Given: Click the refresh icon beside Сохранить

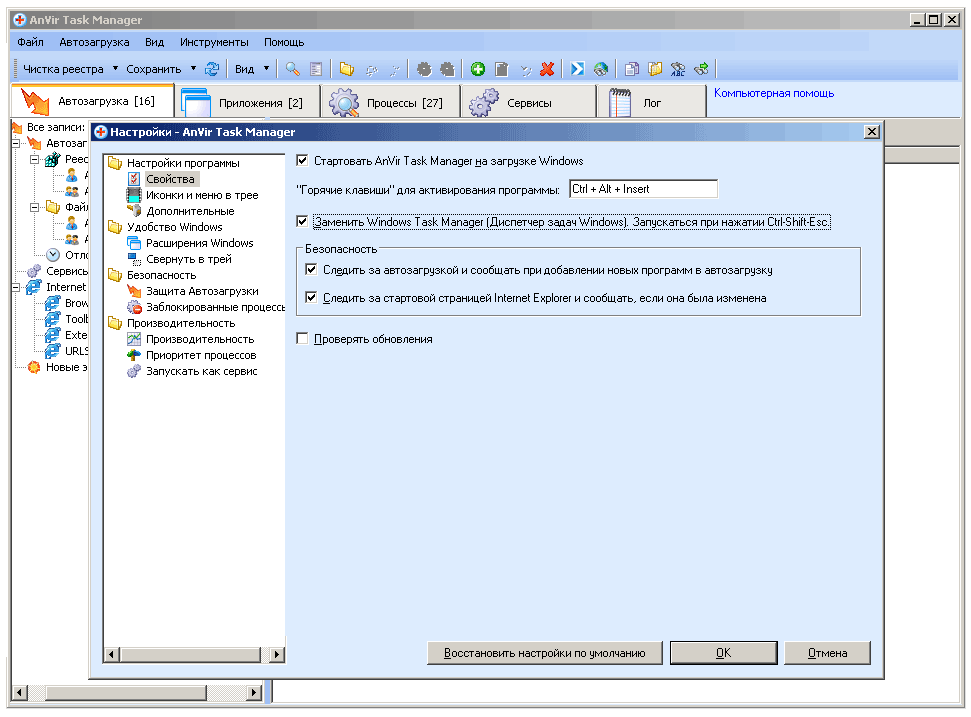Looking at the screenshot, I should pyautogui.click(x=212, y=69).
